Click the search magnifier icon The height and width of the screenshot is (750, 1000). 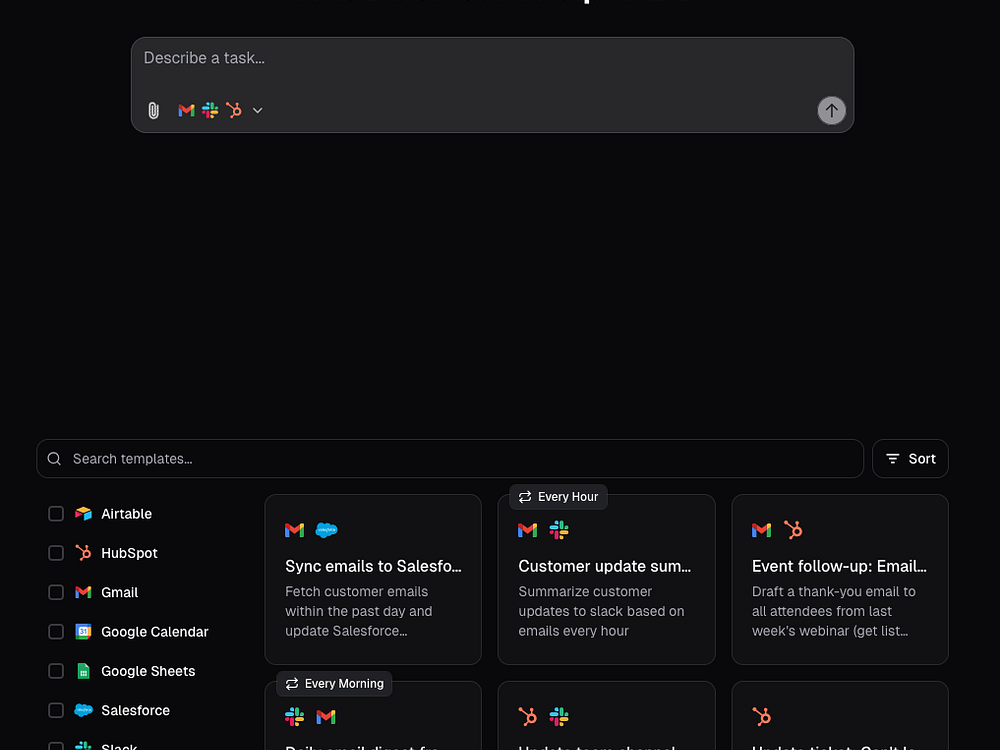click(x=54, y=459)
